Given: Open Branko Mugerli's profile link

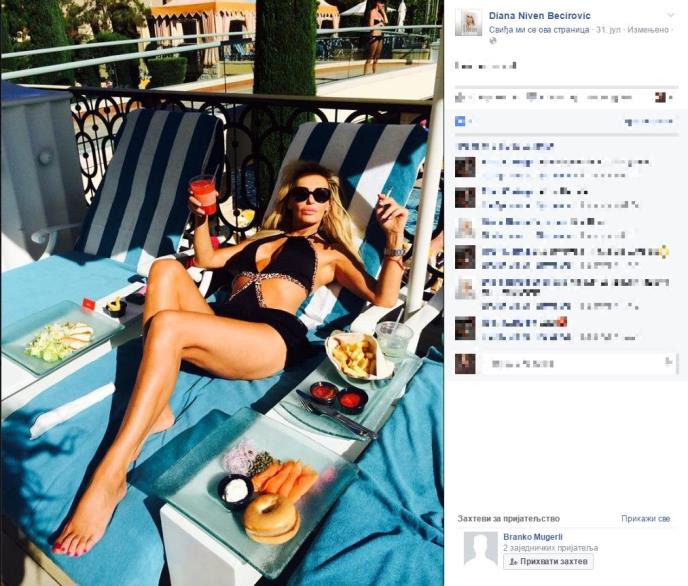Looking at the screenshot, I should tap(533, 537).
